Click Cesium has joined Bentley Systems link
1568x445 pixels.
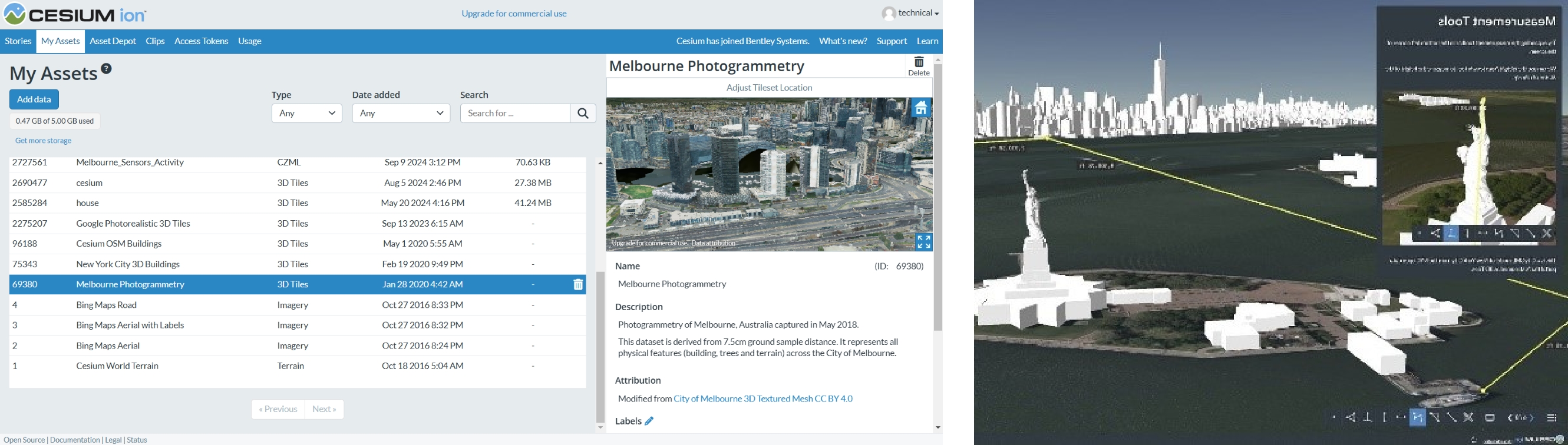click(742, 41)
